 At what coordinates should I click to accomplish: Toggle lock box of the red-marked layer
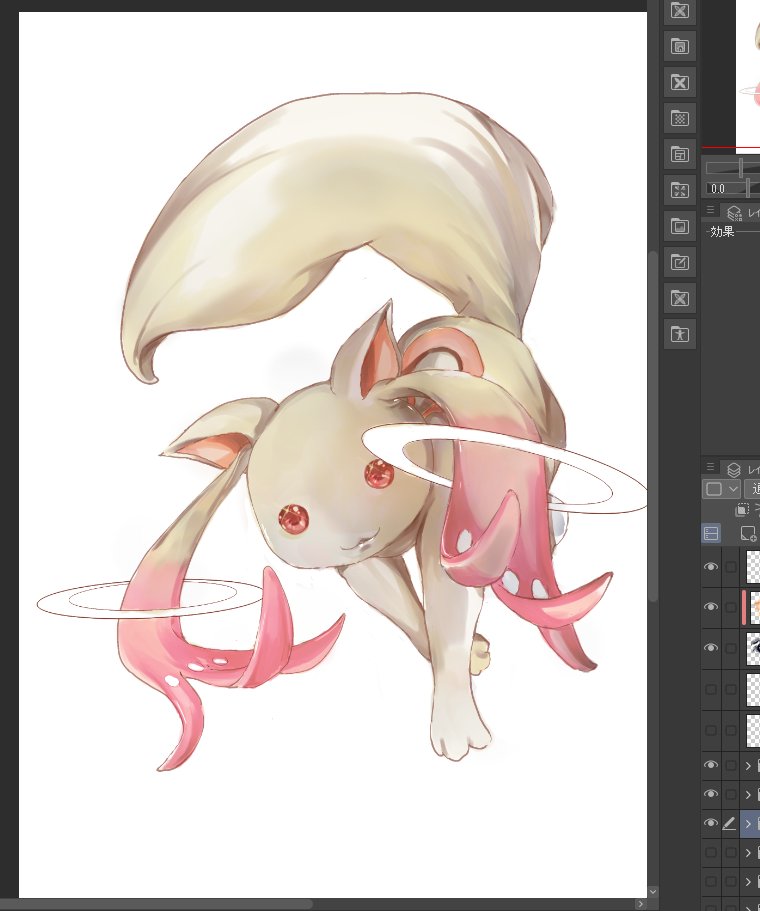[730, 607]
